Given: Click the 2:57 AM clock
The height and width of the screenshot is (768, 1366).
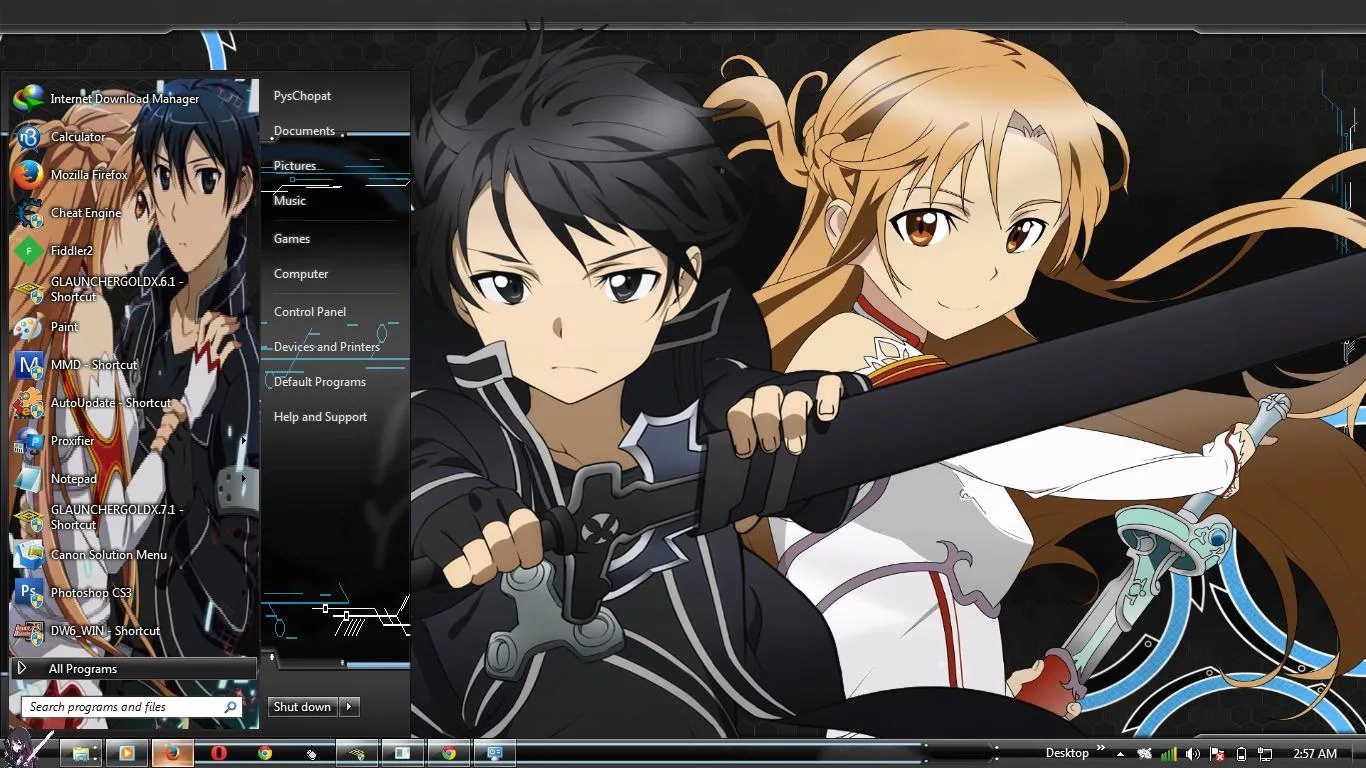Looking at the screenshot, I should click(1315, 754).
